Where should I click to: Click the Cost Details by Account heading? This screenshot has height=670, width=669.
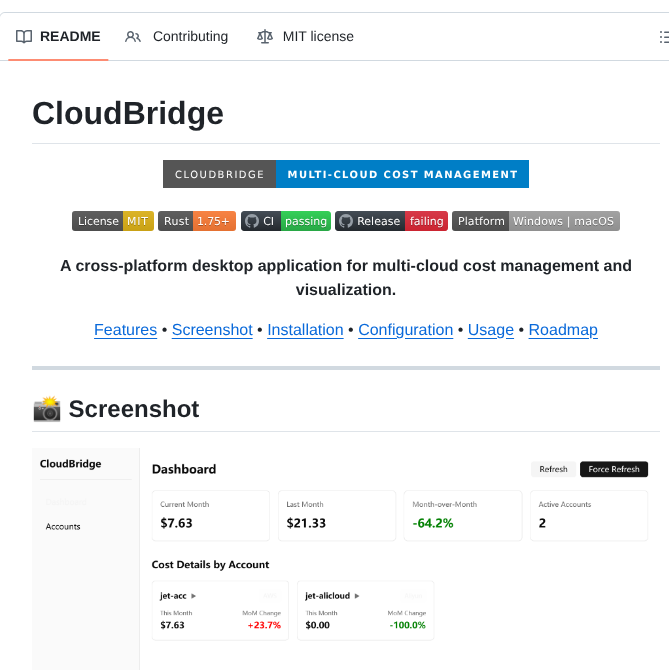[210, 565]
